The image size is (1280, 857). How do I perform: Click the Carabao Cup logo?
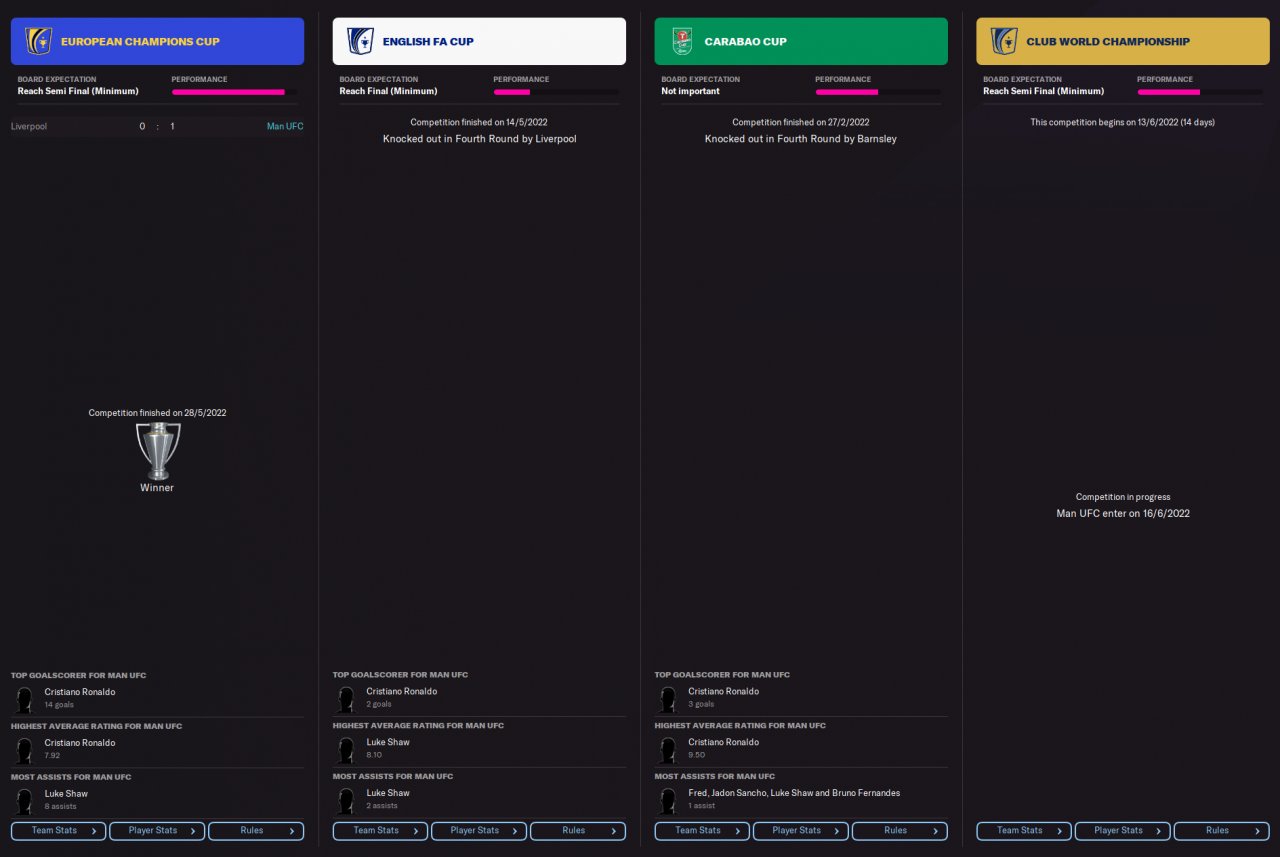(682, 41)
